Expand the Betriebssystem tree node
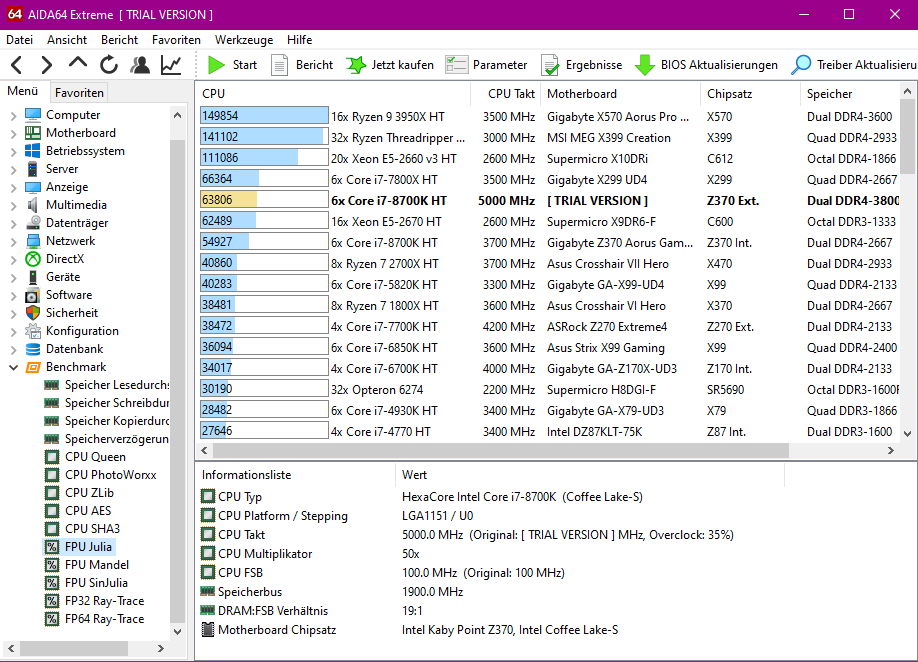 [13, 152]
